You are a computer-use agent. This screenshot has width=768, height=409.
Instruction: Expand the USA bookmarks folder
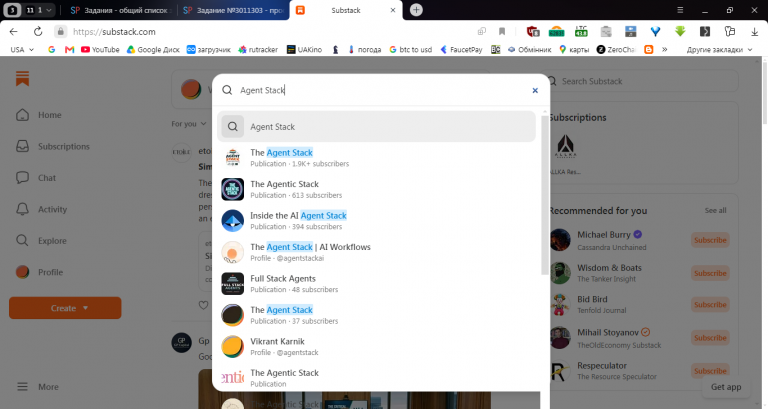[22, 49]
